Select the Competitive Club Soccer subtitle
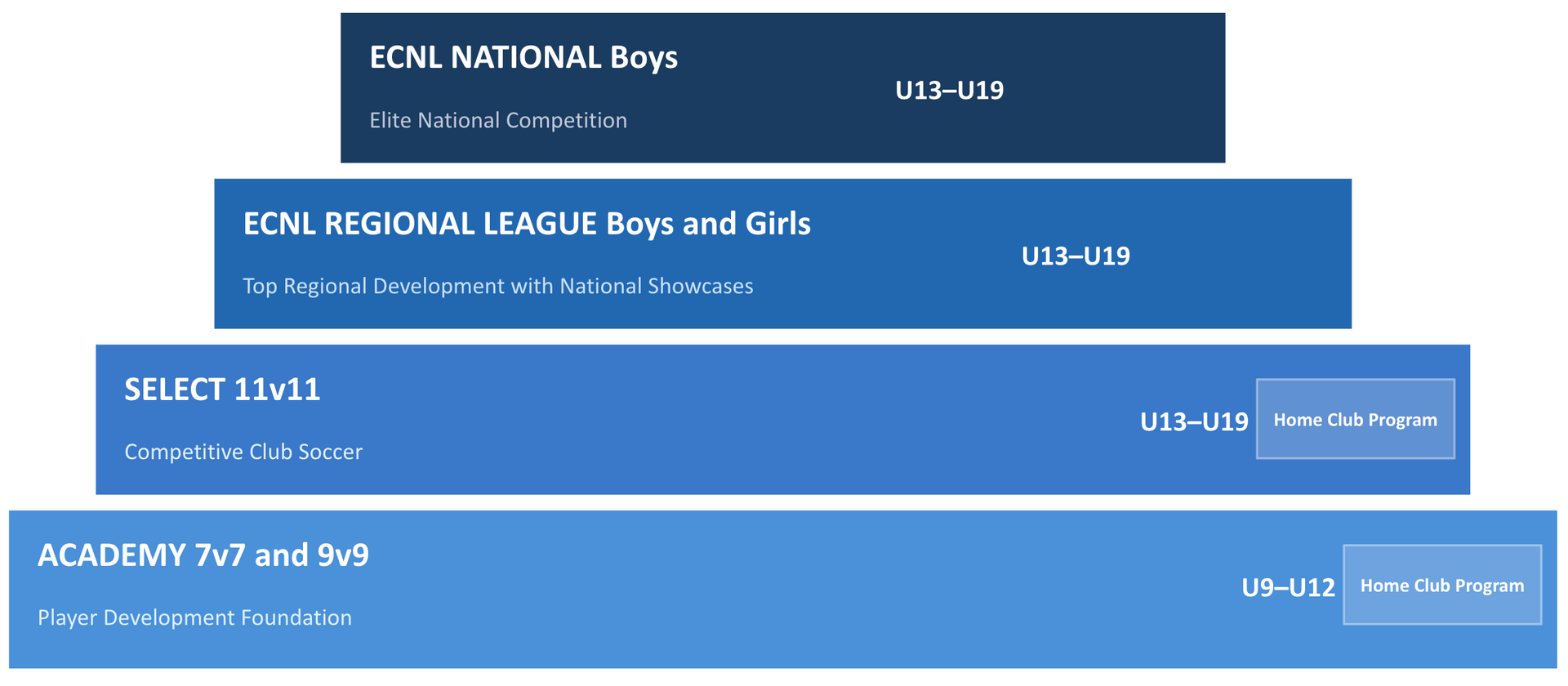1568x686 pixels. pyautogui.click(x=243, y=452)
